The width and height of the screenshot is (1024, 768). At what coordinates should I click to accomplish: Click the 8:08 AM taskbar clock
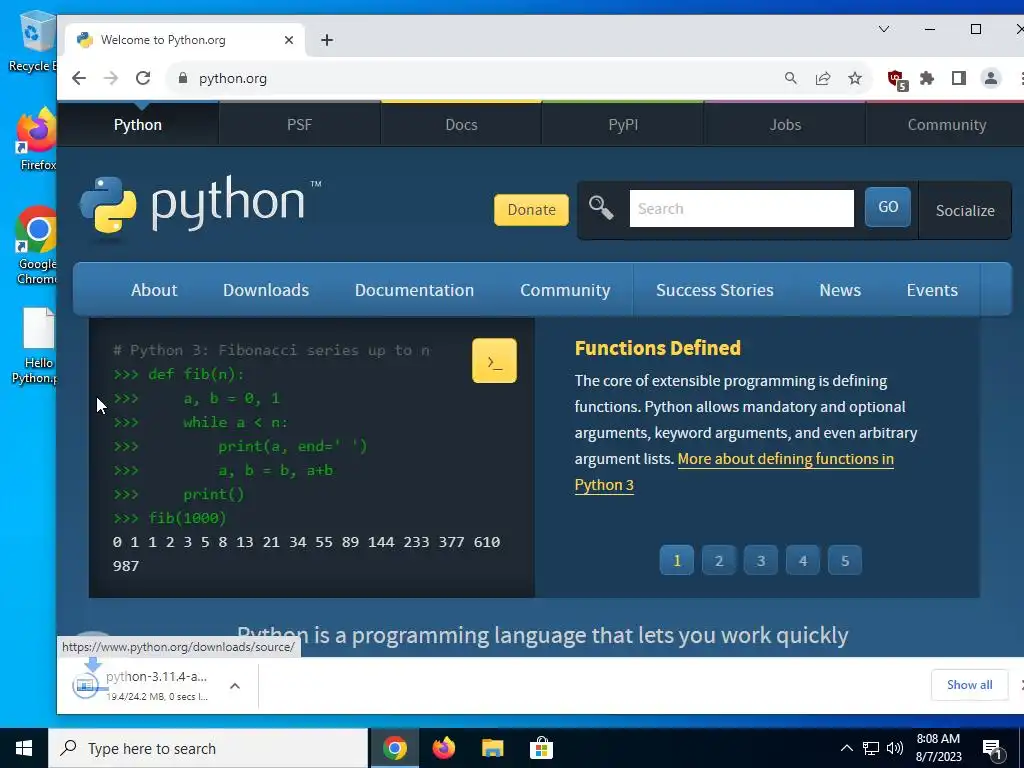(x=938, y=748)
